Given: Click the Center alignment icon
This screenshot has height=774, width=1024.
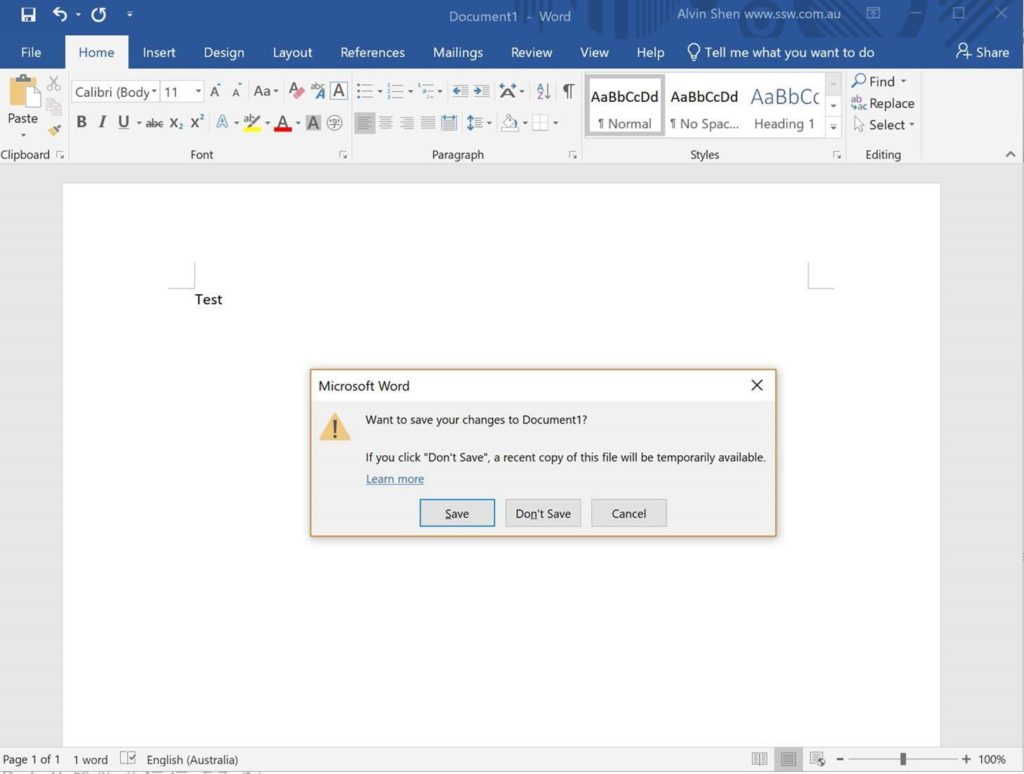Looking at the screenshot, I should pos(386,123).
